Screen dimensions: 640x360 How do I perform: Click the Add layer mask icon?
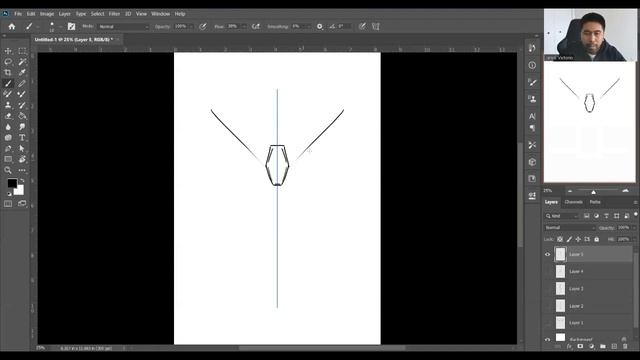click(580, 347)
